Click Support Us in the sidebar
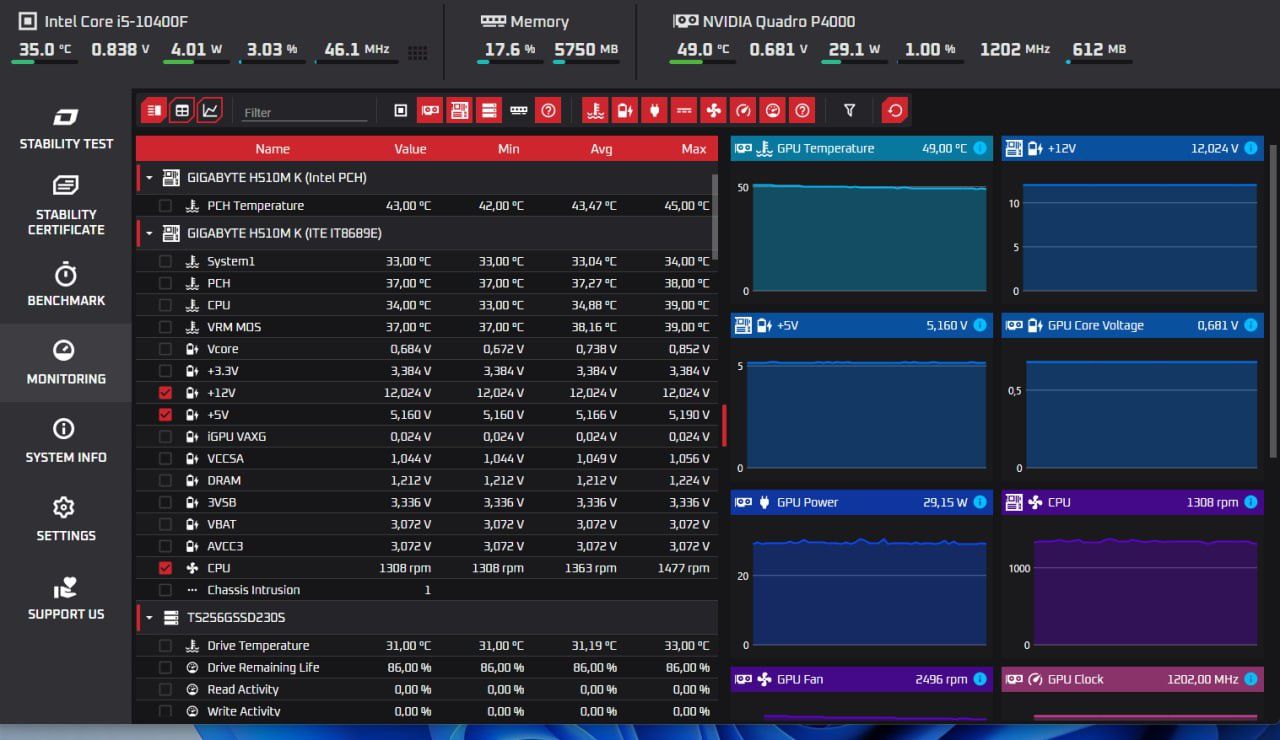The height and width of the screenshot is (740, 1280). tap(66, 598)
